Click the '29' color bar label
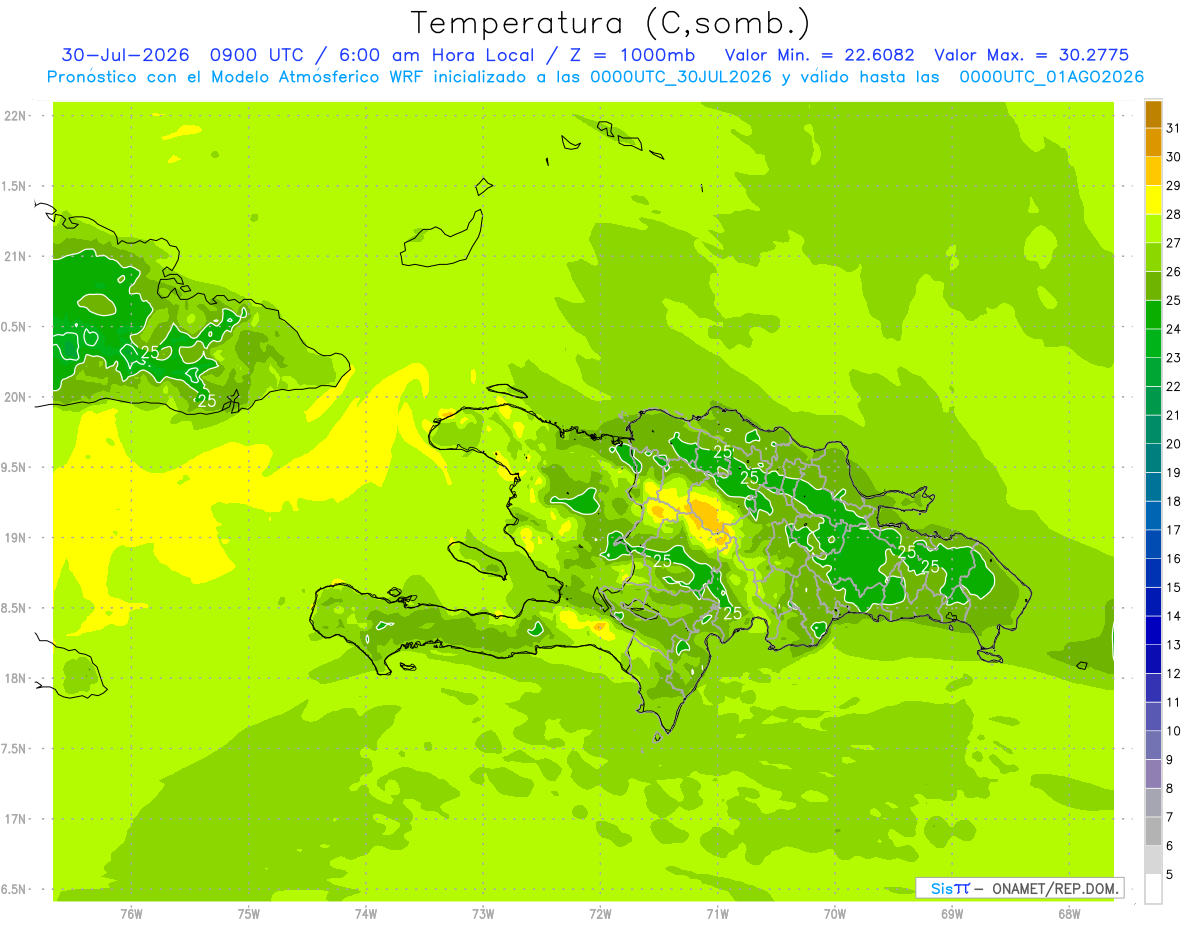 pos(1173,186)
